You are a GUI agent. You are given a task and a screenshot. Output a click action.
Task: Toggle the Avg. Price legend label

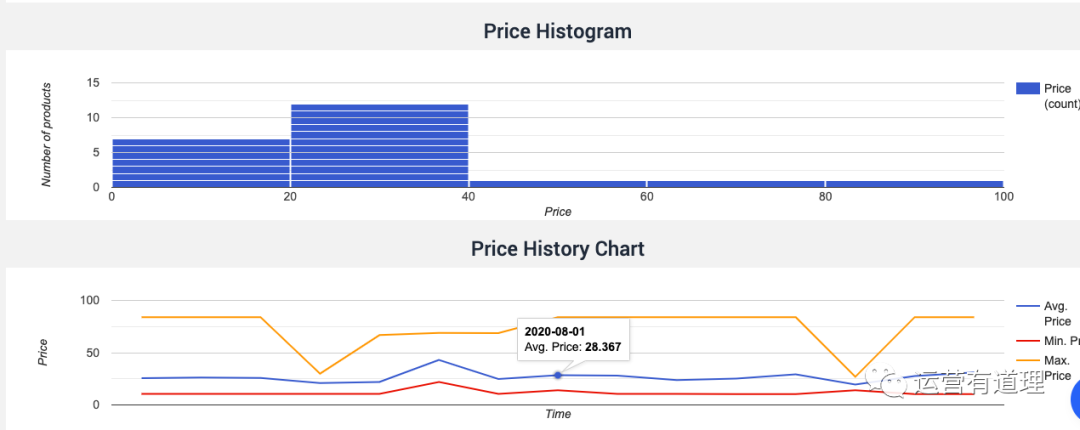(x=1057, y=314)
